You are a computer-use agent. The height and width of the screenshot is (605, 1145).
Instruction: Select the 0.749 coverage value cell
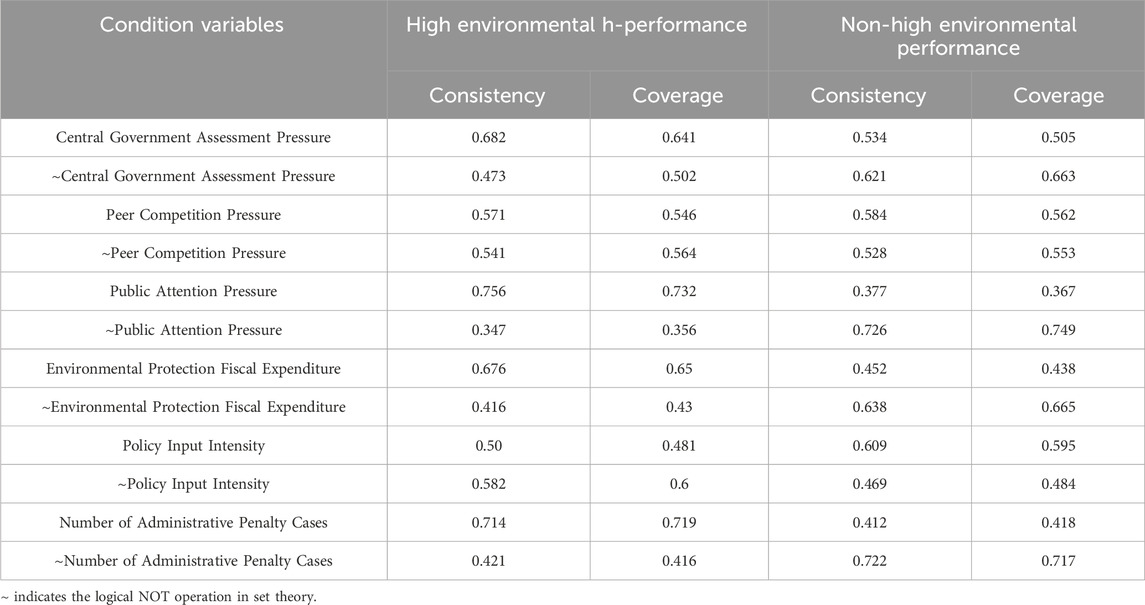click(1058, 330)
